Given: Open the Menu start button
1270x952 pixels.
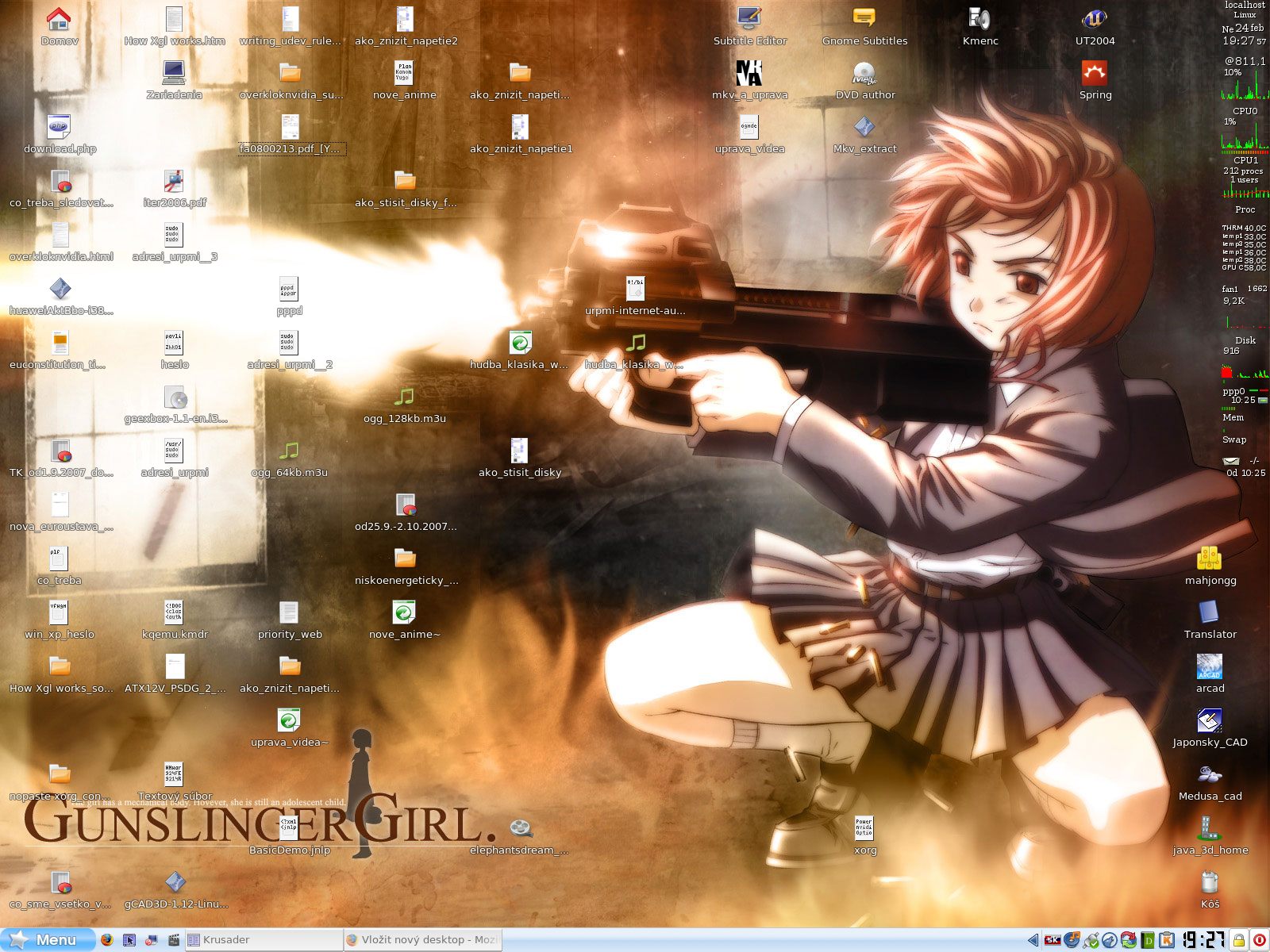Looking at the screenshot, I should 46,940.
